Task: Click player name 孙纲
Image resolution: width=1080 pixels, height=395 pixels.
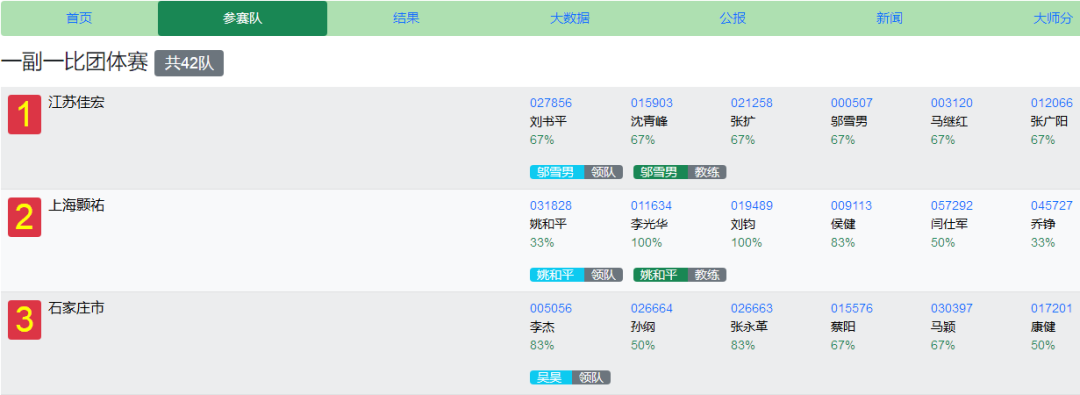Action: (643, 327)
